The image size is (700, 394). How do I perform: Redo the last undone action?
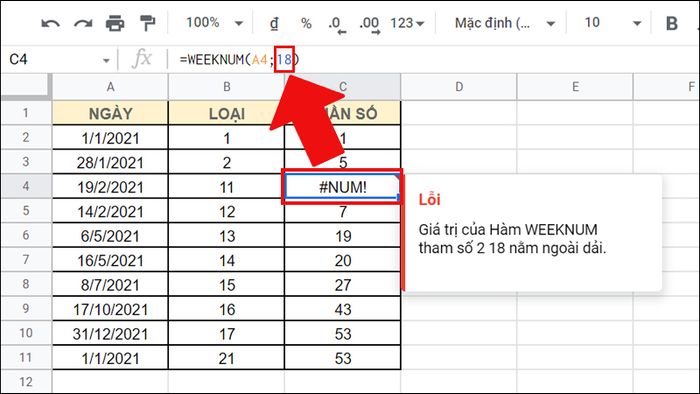[83, 23]
